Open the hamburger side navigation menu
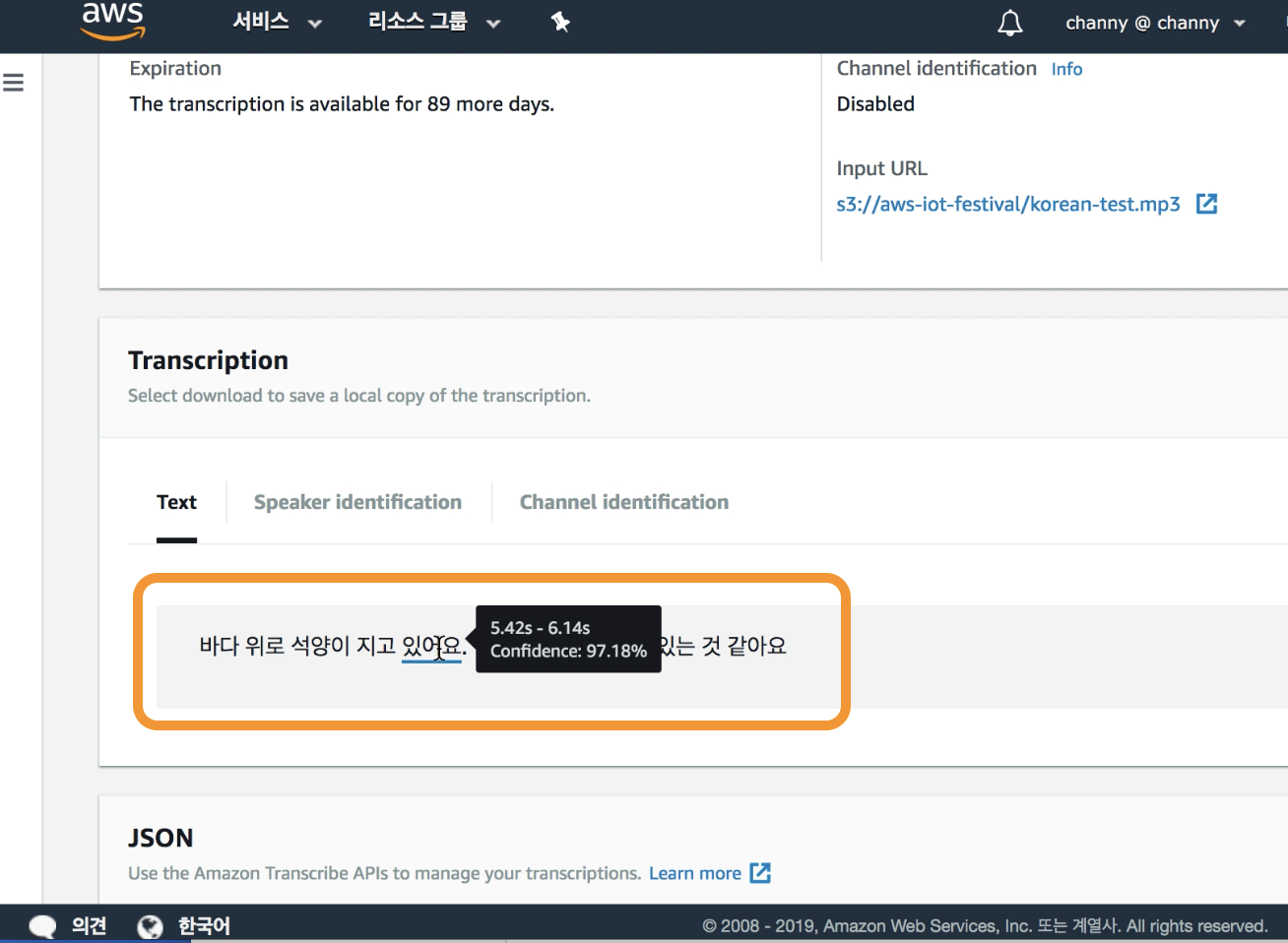 14,83
